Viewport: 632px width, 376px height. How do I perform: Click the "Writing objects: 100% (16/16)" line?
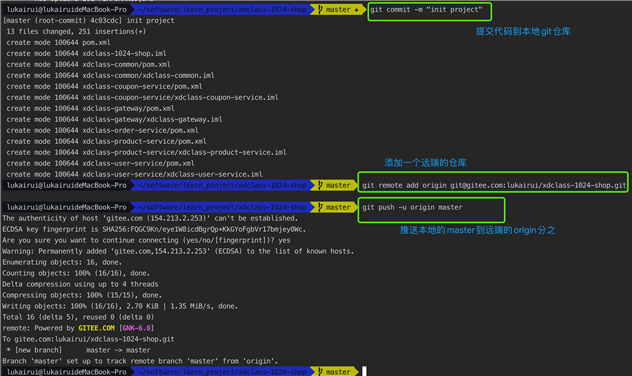pos(120,306)
